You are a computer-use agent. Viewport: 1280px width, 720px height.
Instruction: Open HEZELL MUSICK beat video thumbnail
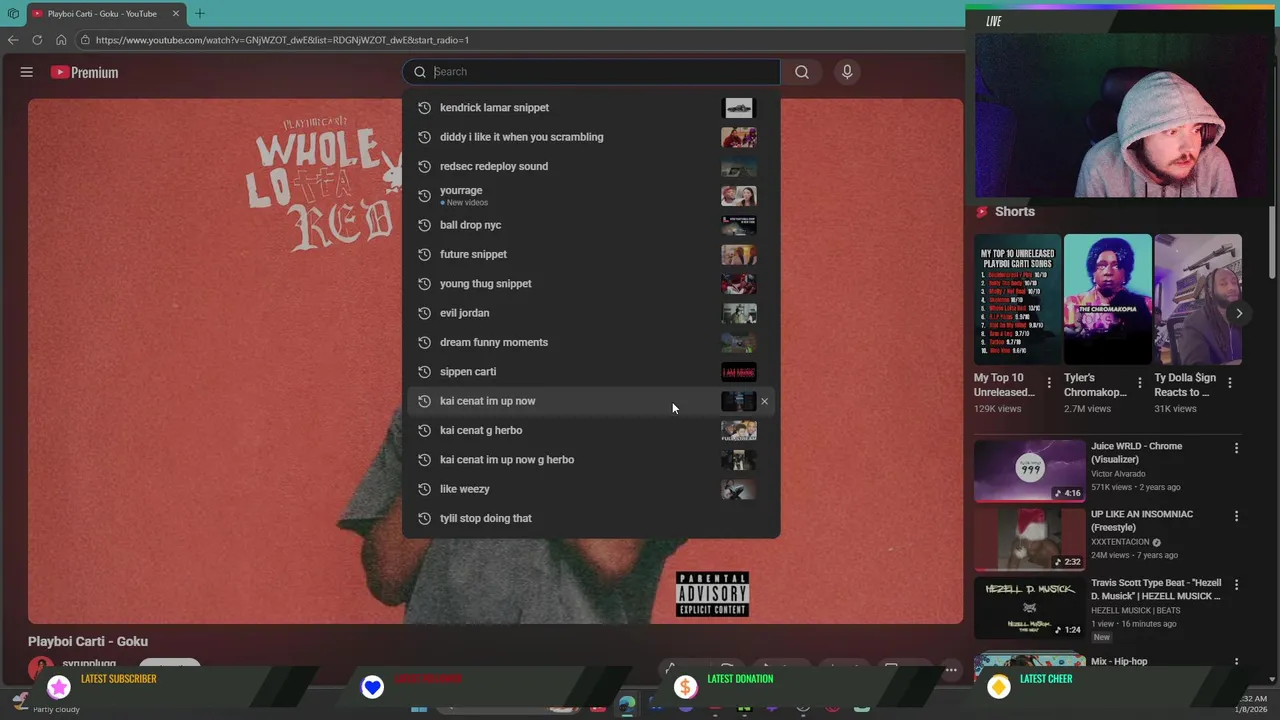point(1029,607)
